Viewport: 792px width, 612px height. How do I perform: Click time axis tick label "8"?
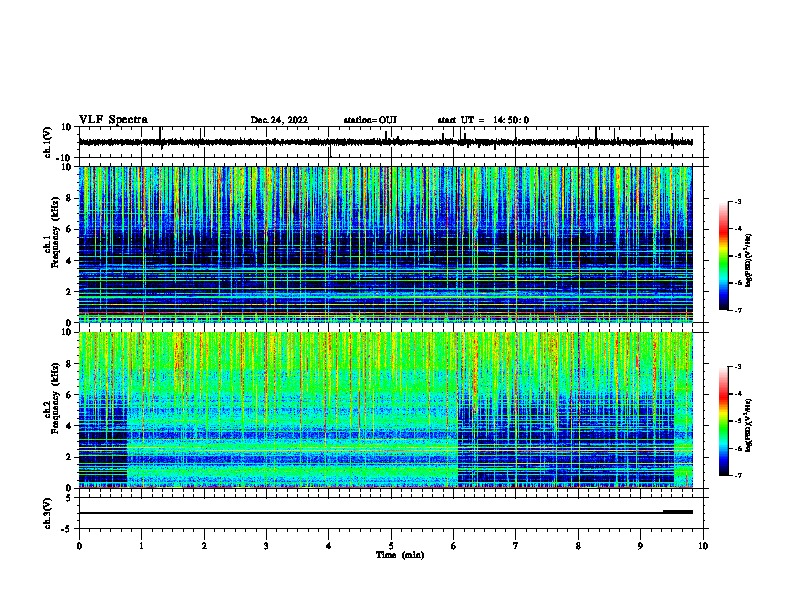(x=578, y=546)
